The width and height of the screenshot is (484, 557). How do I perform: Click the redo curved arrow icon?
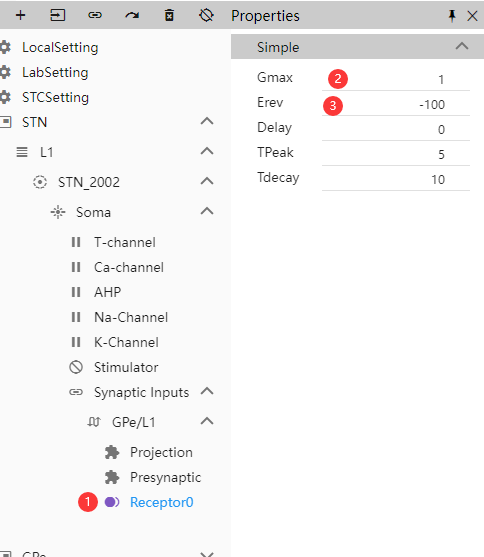point(132,15)
